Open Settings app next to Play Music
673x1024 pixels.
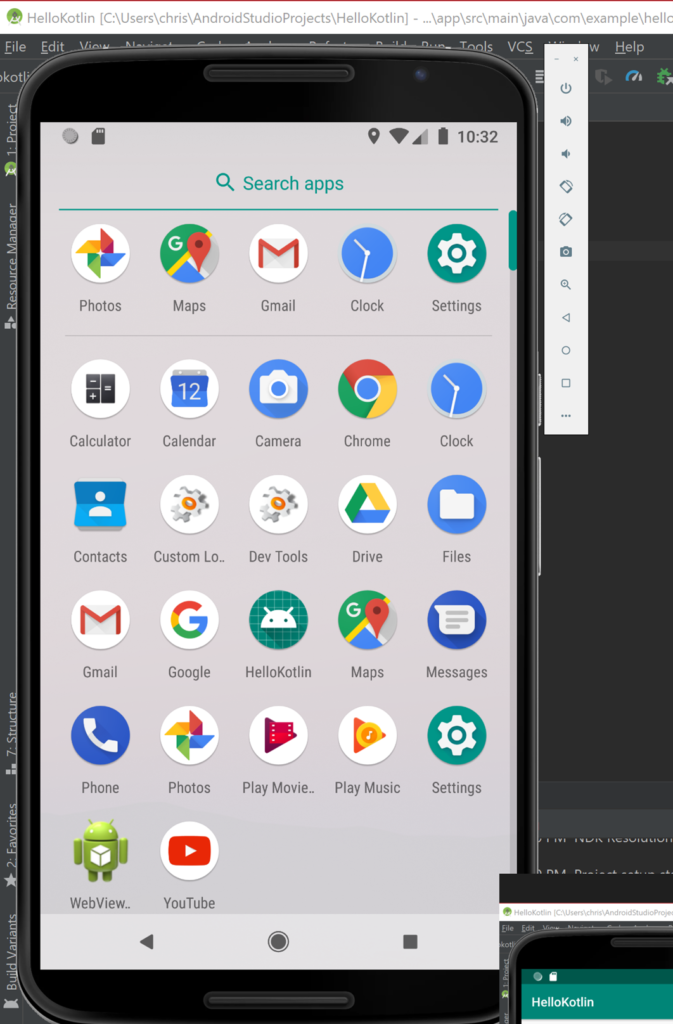(456, 735)
